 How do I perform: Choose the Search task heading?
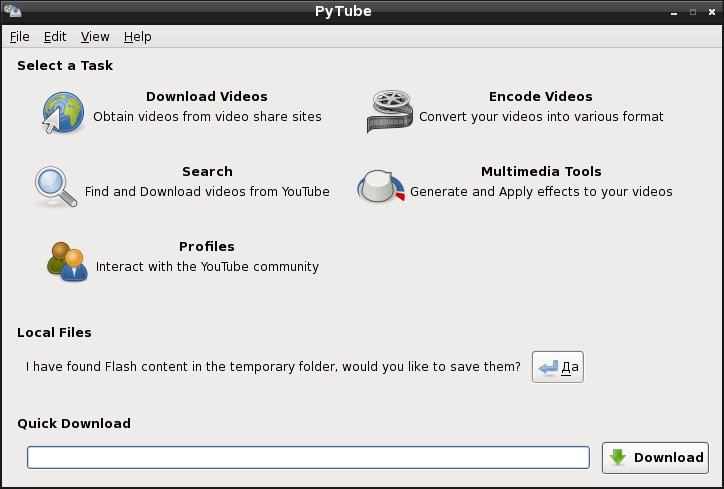[x=207, y=171]
